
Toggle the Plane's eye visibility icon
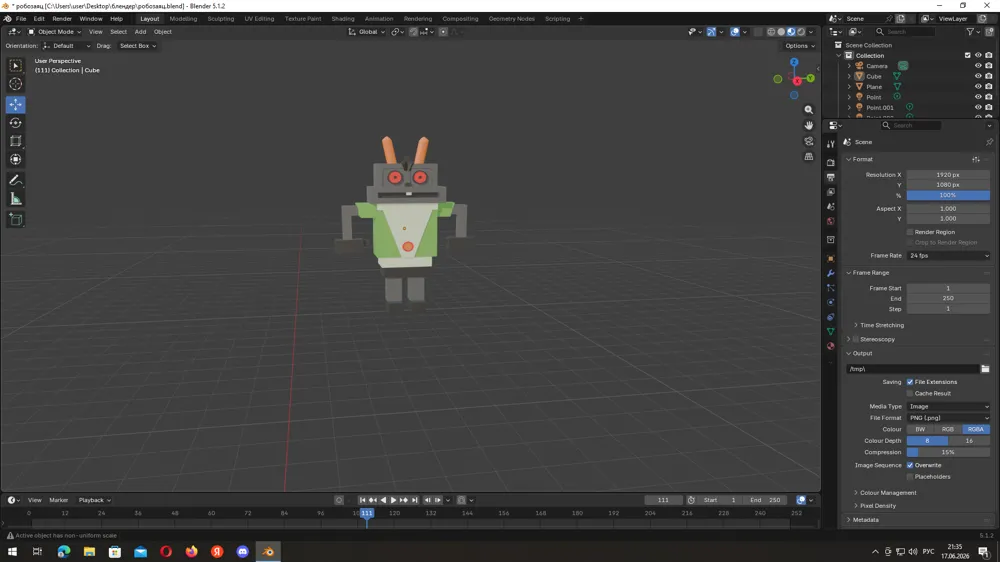coord(978,86)
